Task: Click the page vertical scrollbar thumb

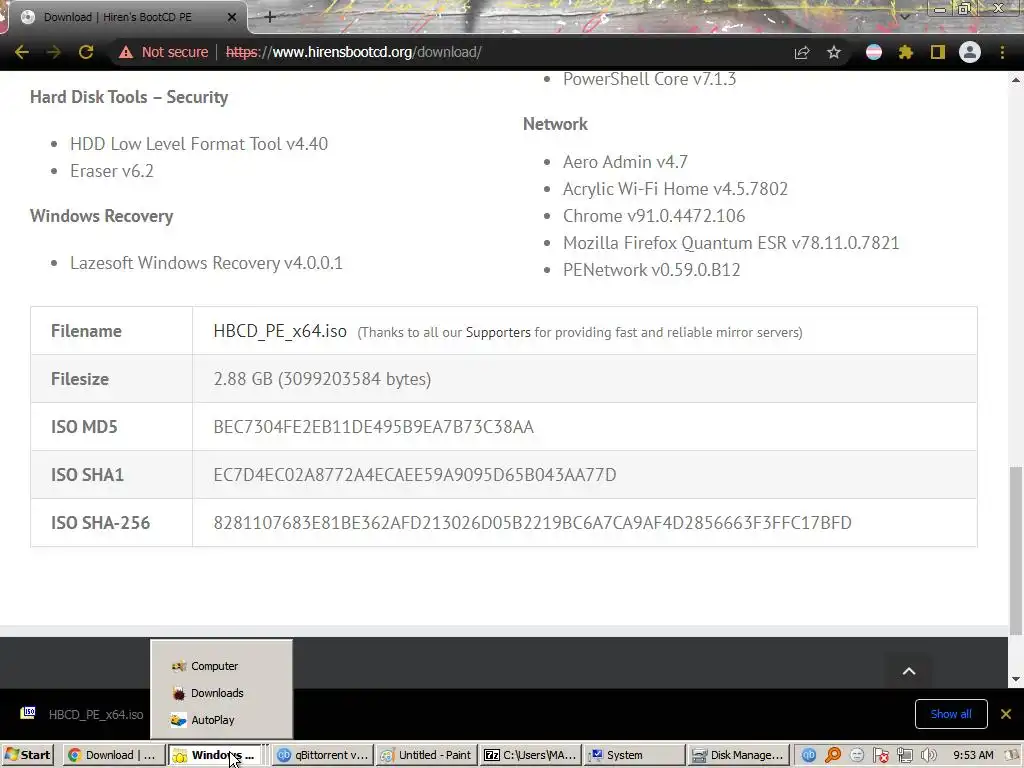Action: click(x=1016, y=550)
